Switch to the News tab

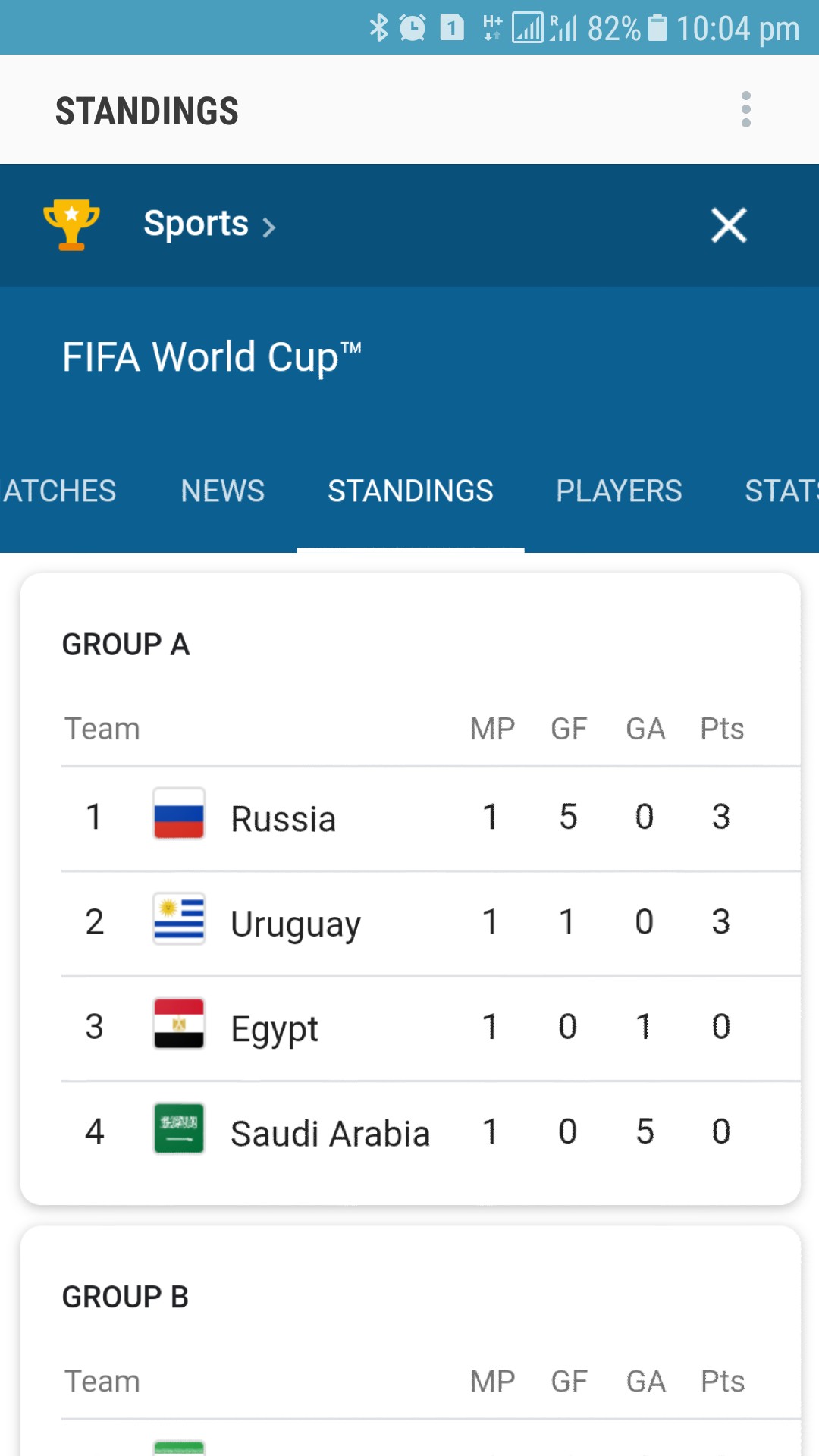(x=222, y=491)
